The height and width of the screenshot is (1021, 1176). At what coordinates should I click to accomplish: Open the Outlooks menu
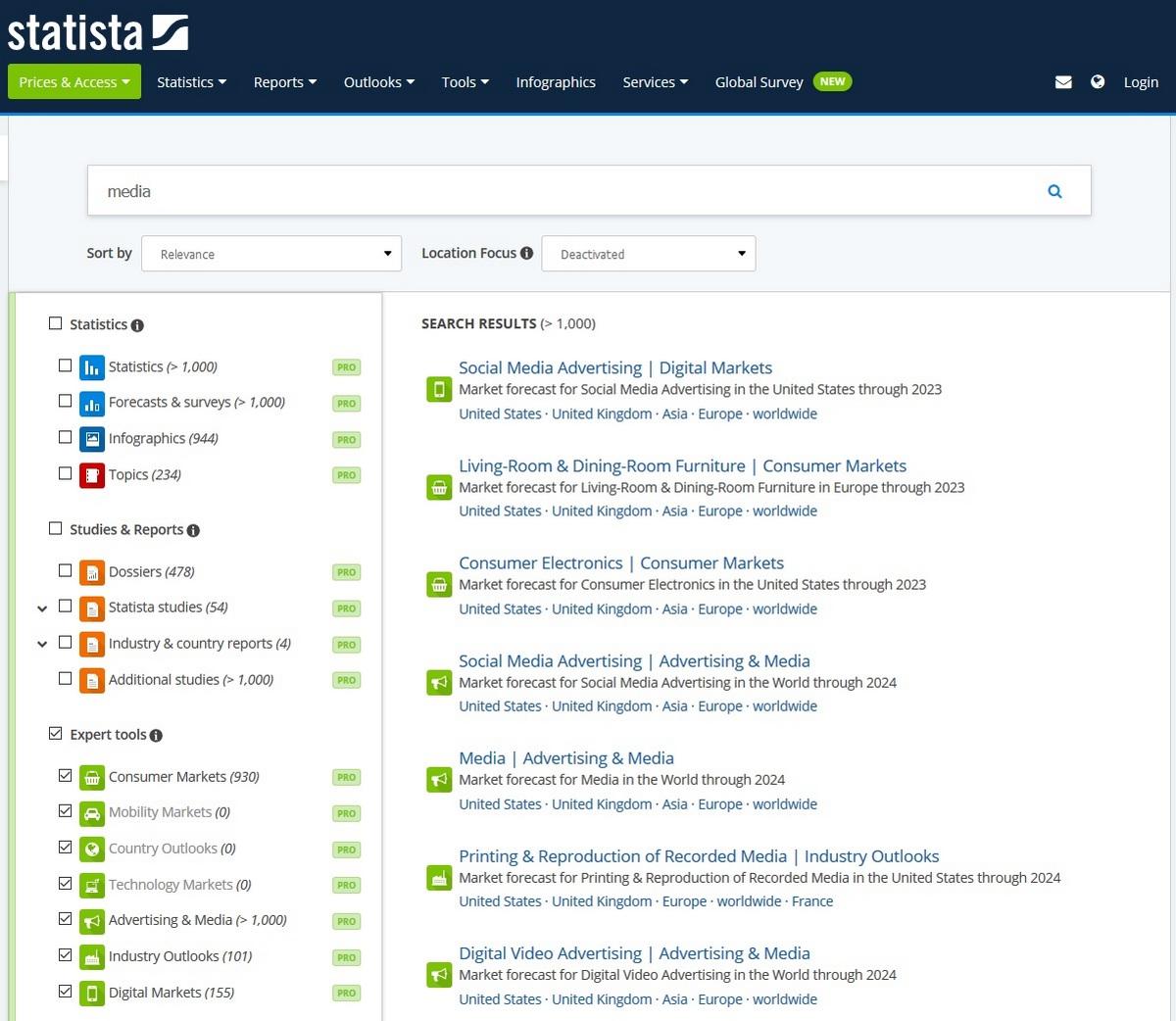[378, 82]
